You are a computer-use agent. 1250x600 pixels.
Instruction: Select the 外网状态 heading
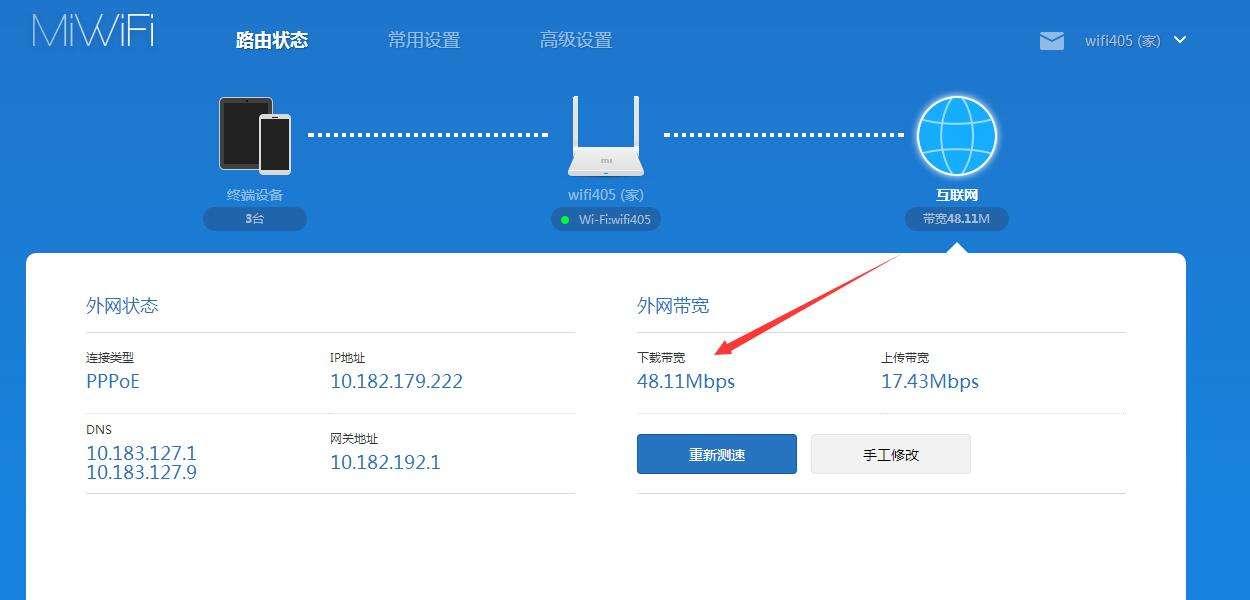click(x=122, y=306)
